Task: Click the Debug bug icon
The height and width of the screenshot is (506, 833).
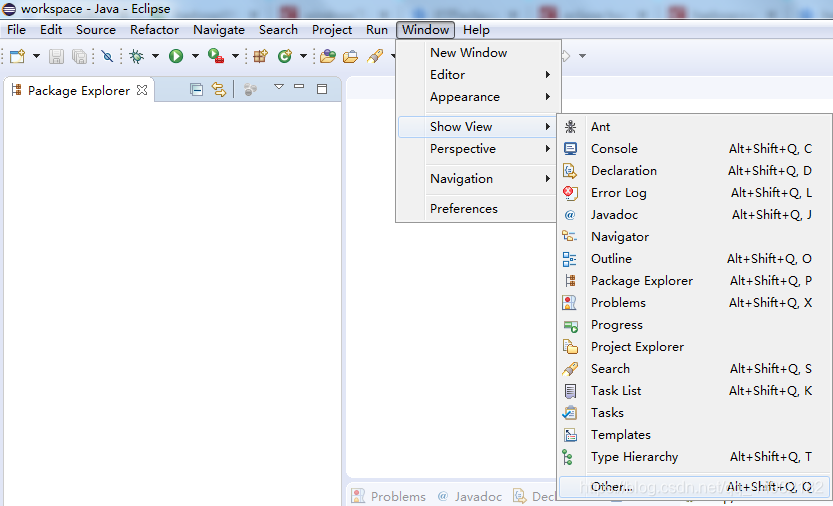Action: [x=137, y=56]
